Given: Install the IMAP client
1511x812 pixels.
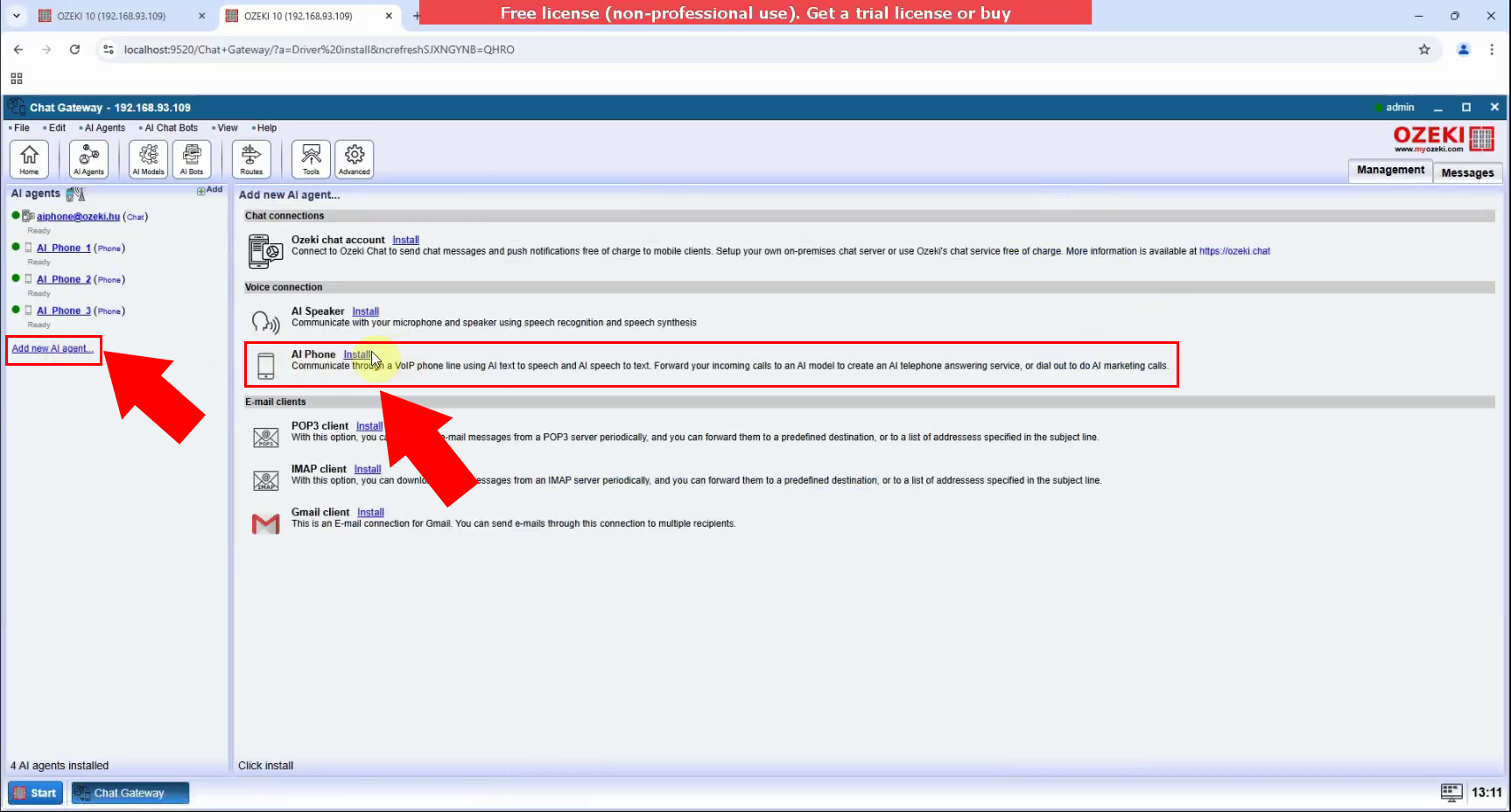Looking at the screenshot, I should (x=368, y=469).
